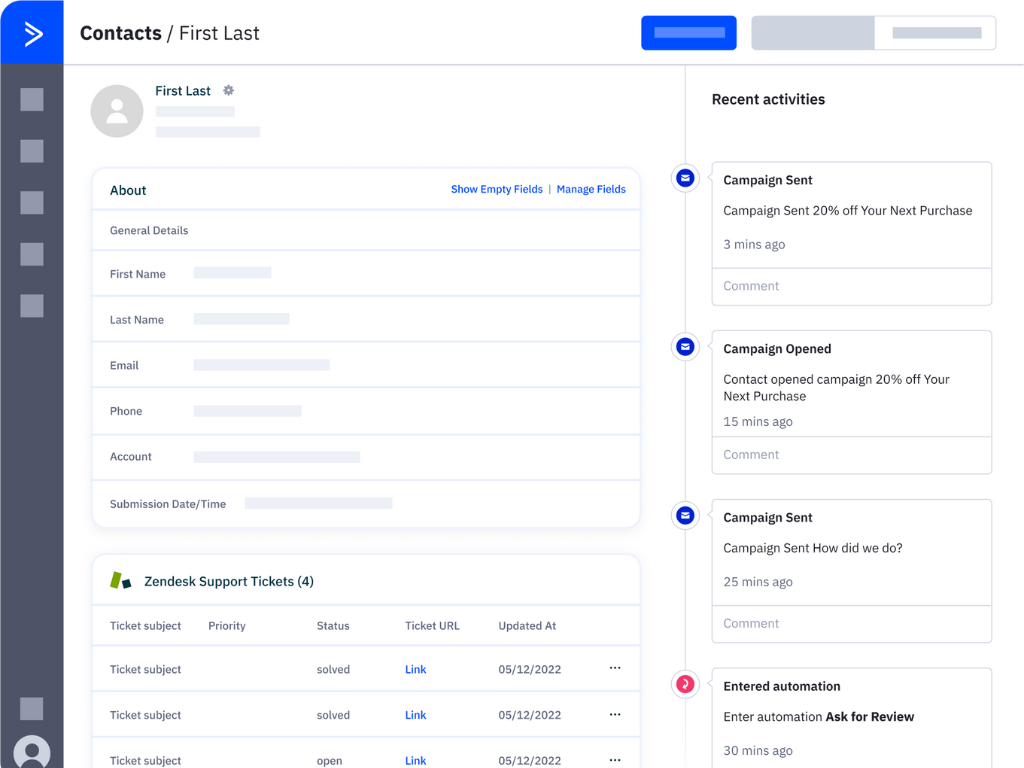The height and width of the screenshot is (768, 1024).
Task: Open Manage Fields
Action: (x=590, y=189)
